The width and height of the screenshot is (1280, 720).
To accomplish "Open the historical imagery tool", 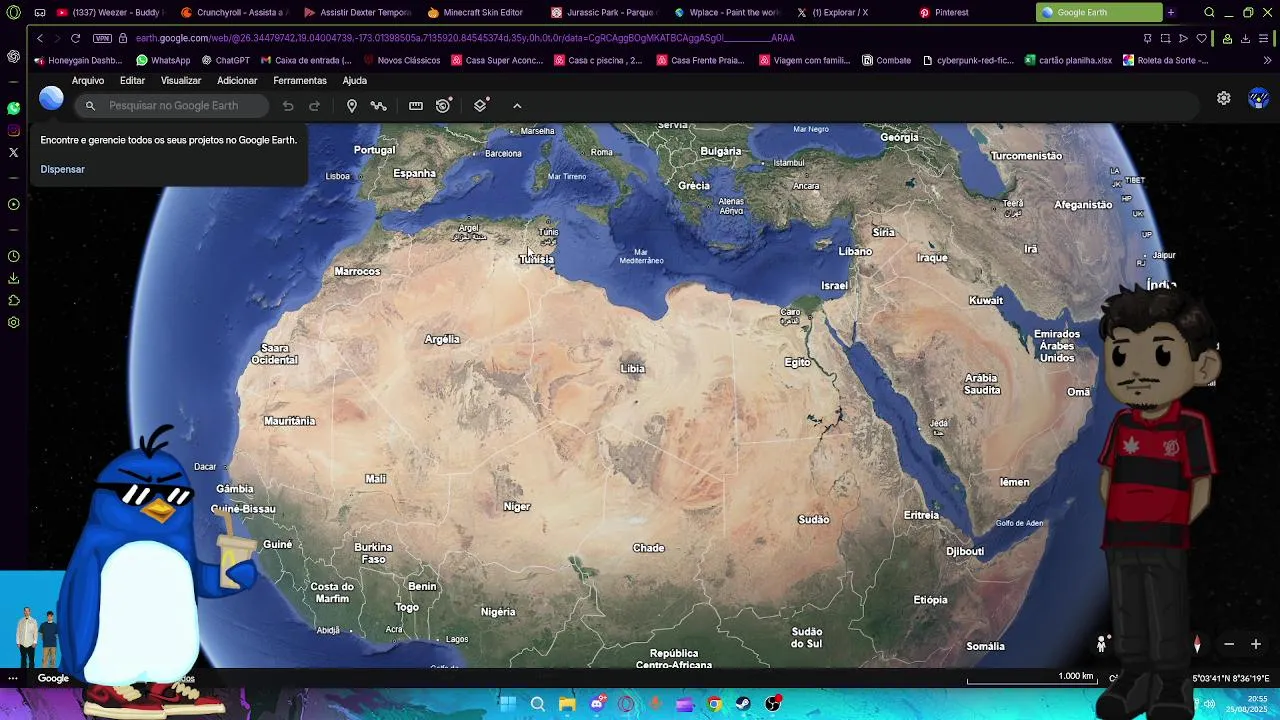I will tap(444, 105).
